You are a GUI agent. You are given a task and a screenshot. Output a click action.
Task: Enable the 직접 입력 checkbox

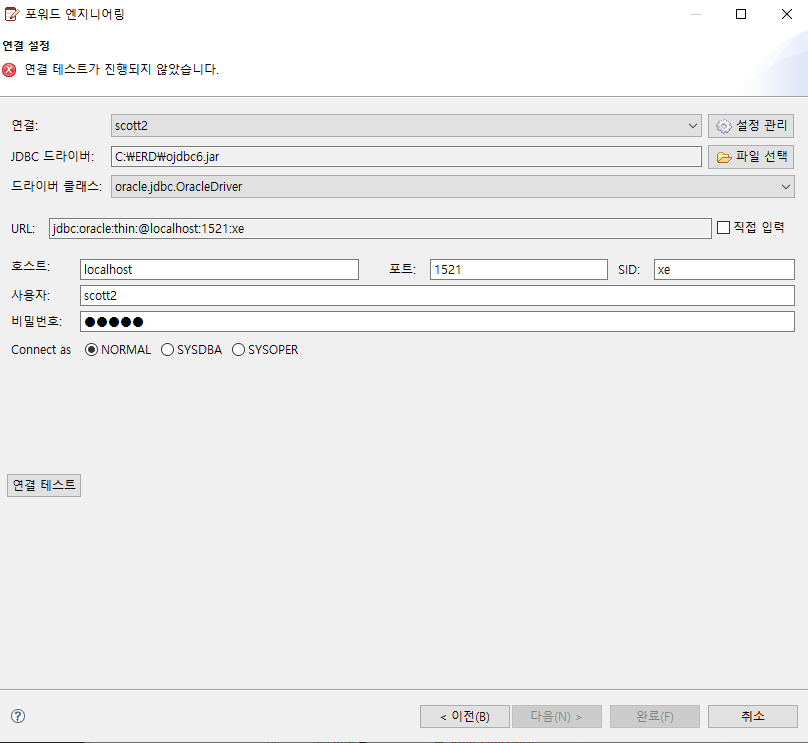coord(723,227)
